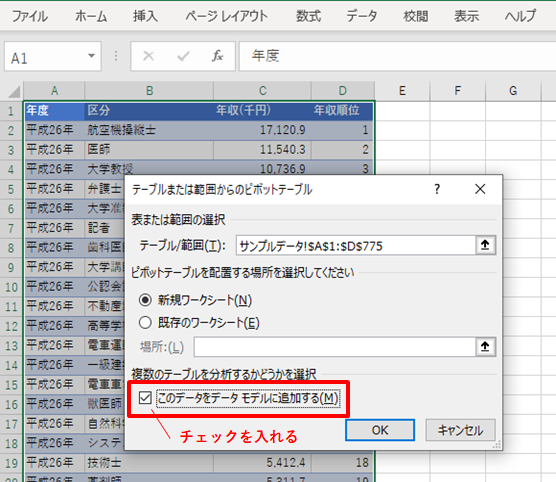Open the 挿入 ribbon tab
Viewport: 556px width, 482px height.
click(145, 16)
